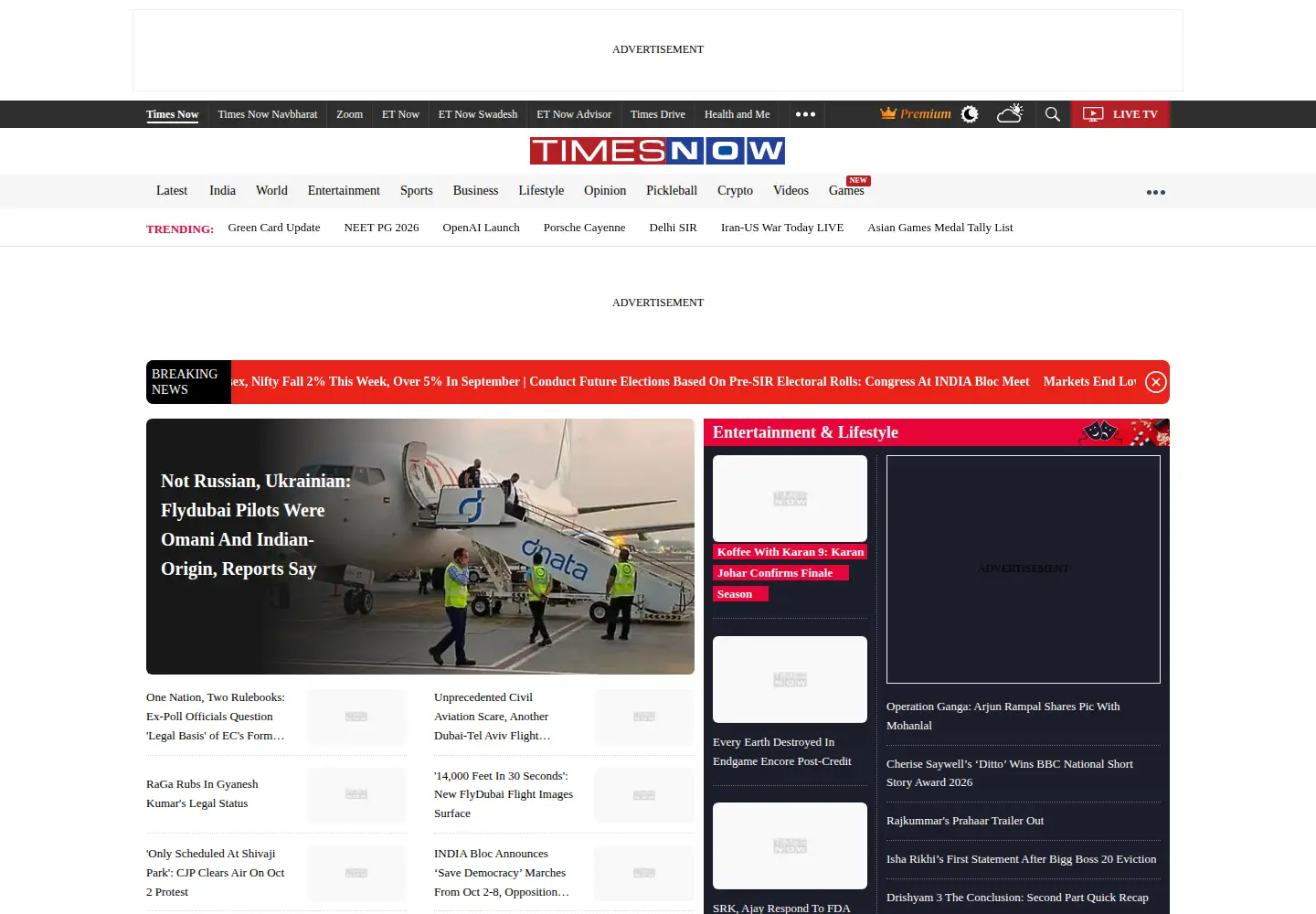Open the Lifestyle section
The width and height of the screenshot is (1316, 914).
541,190
